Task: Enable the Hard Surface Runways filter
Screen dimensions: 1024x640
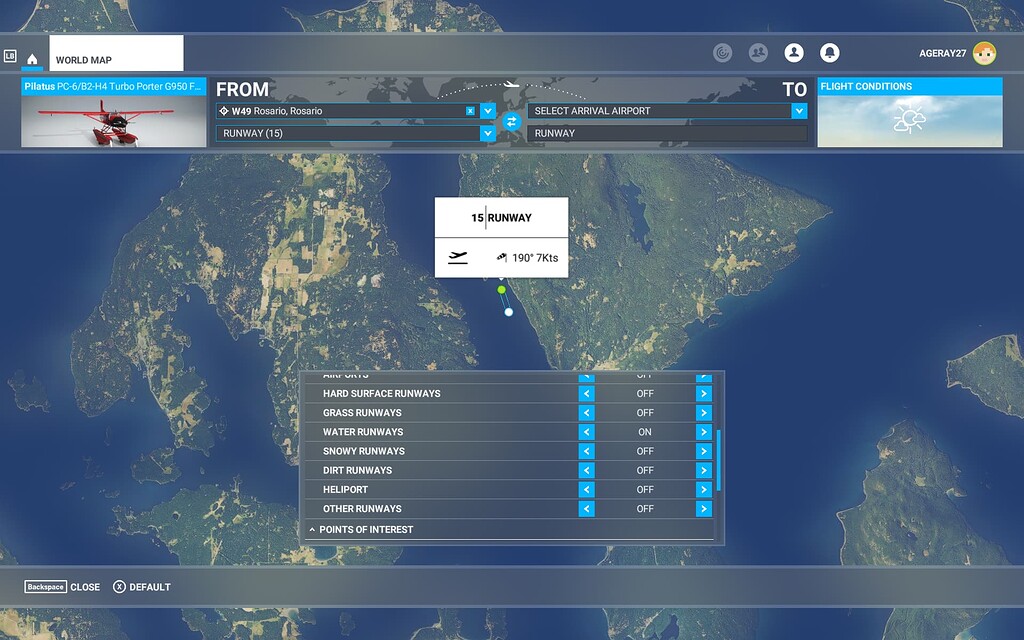Action: (704, 393)
